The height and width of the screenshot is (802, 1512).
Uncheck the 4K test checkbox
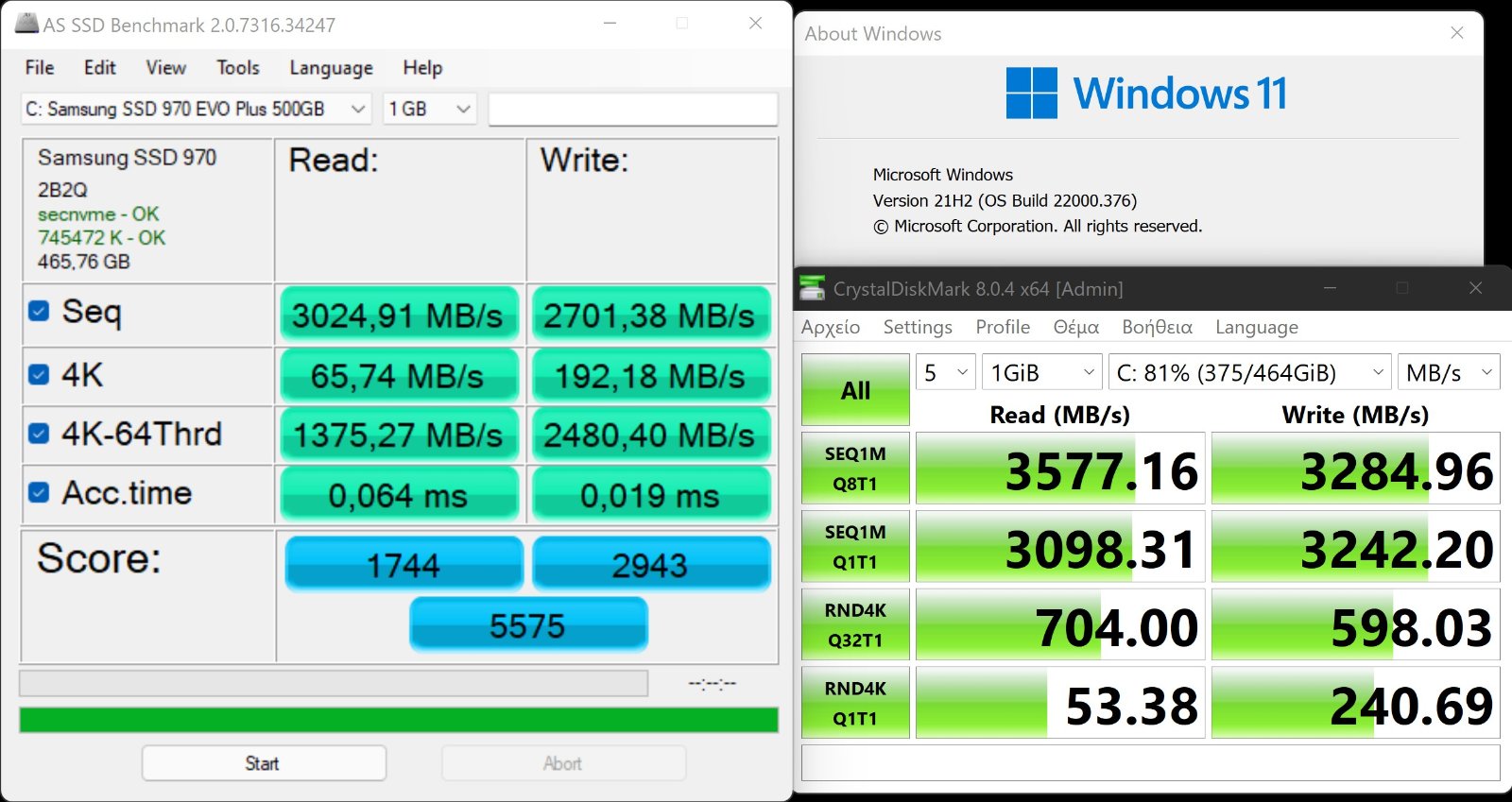(x=39, y=374)
